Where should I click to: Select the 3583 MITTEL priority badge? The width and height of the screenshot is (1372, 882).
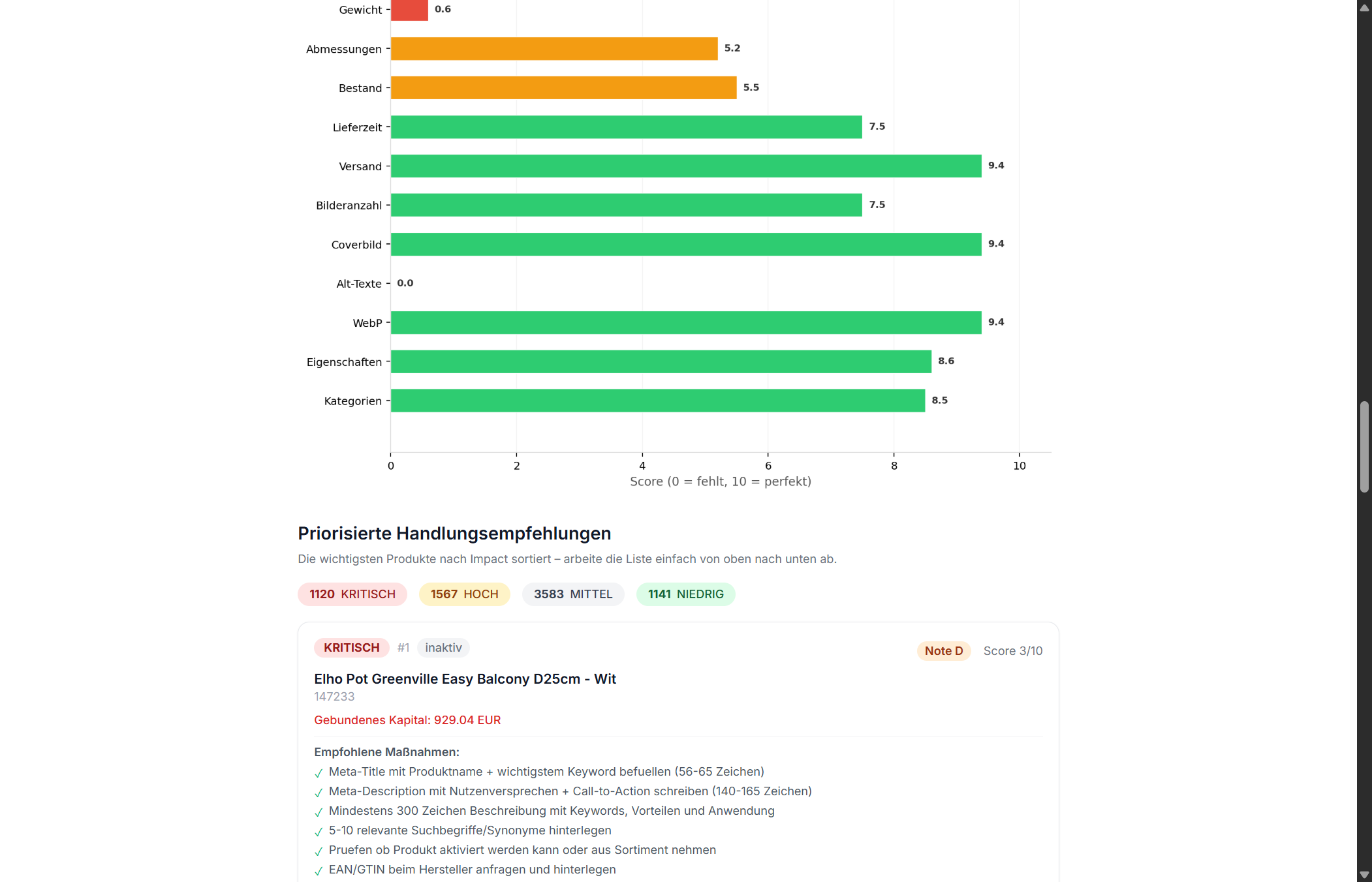tap(572, 594)
